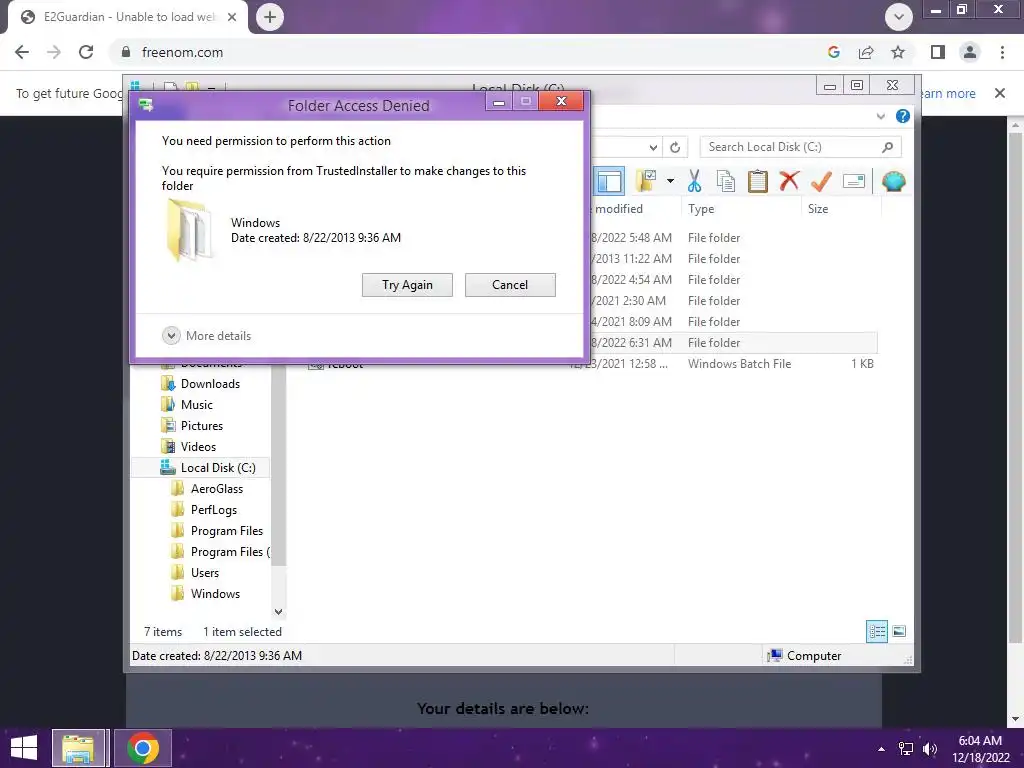Screen dimensions: 1024x768
Task: Click the Windows Start button
Action: pyautogui.click(x=24, y=748)
